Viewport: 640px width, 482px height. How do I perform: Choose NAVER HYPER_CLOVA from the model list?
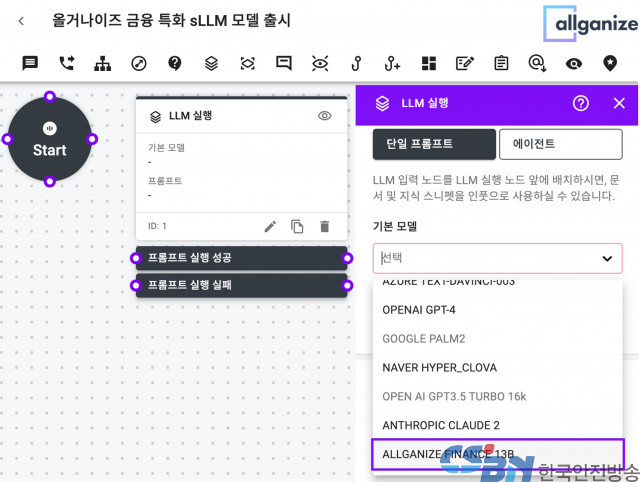coord(498,368)
